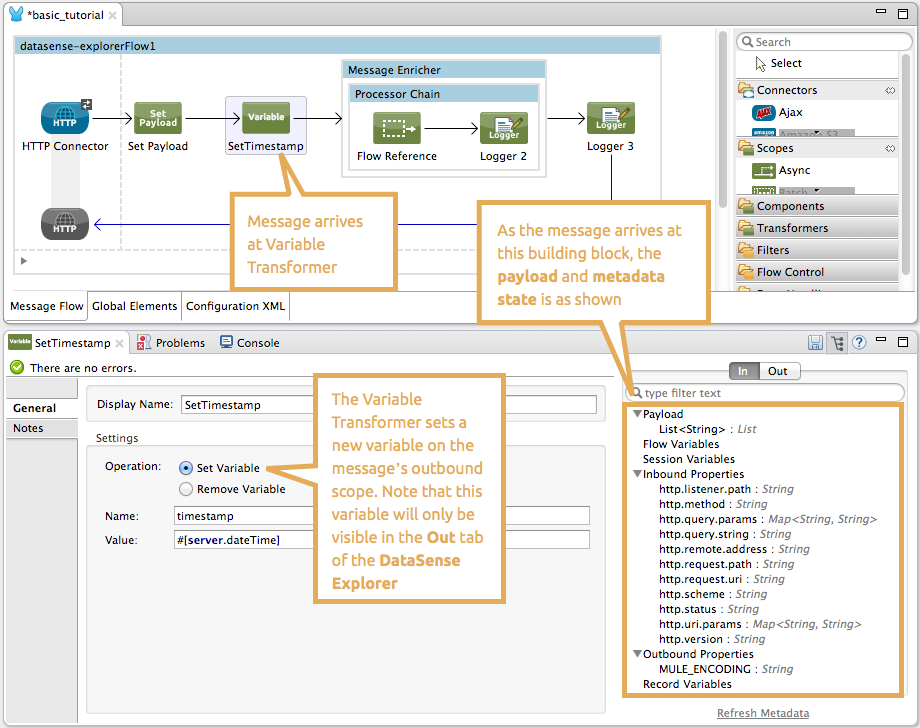
Task: Select the Set Payload transformer icon
Action: 157,118
